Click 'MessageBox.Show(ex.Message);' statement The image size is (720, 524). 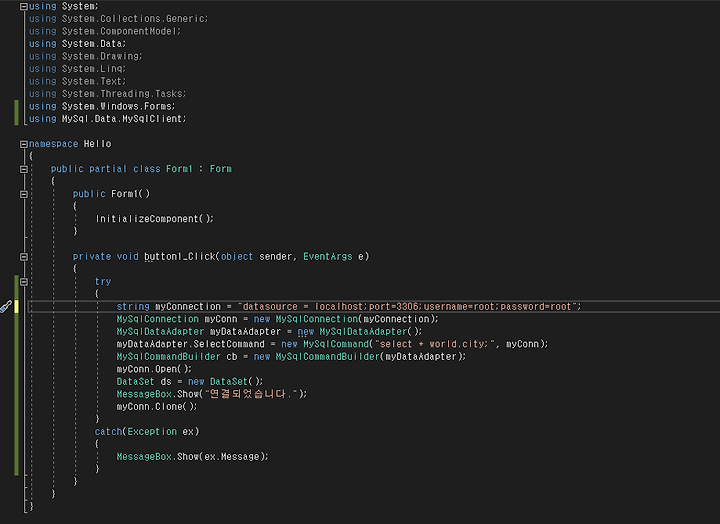coord(192,456)
